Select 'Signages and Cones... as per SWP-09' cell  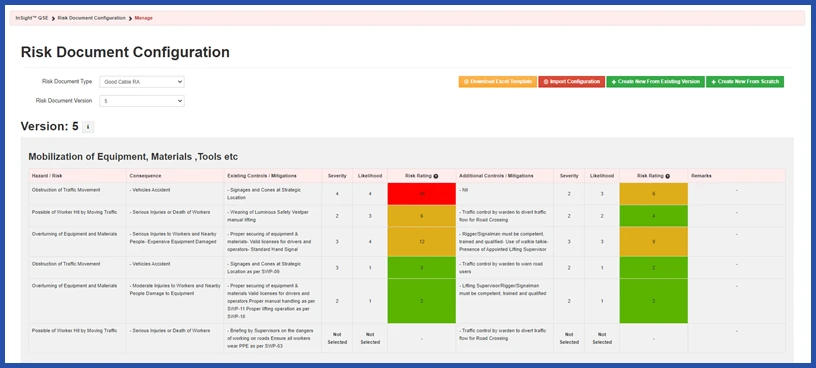pos(273,268)
